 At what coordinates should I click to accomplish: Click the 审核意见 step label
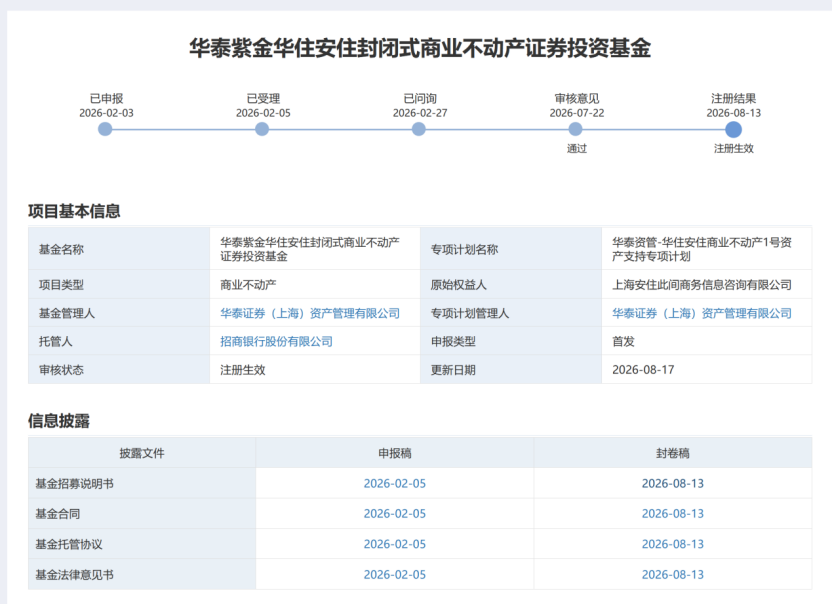pyautogui.click(x=577, y=99)
